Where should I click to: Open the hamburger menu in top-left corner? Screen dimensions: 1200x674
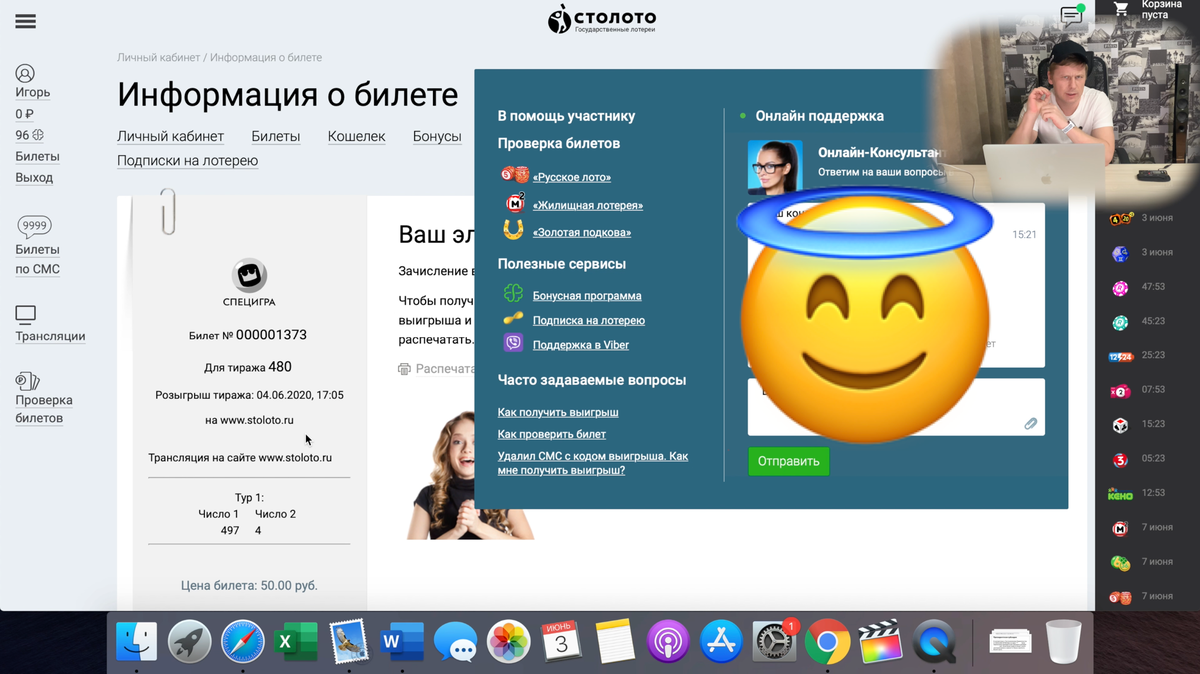[25, 20]
